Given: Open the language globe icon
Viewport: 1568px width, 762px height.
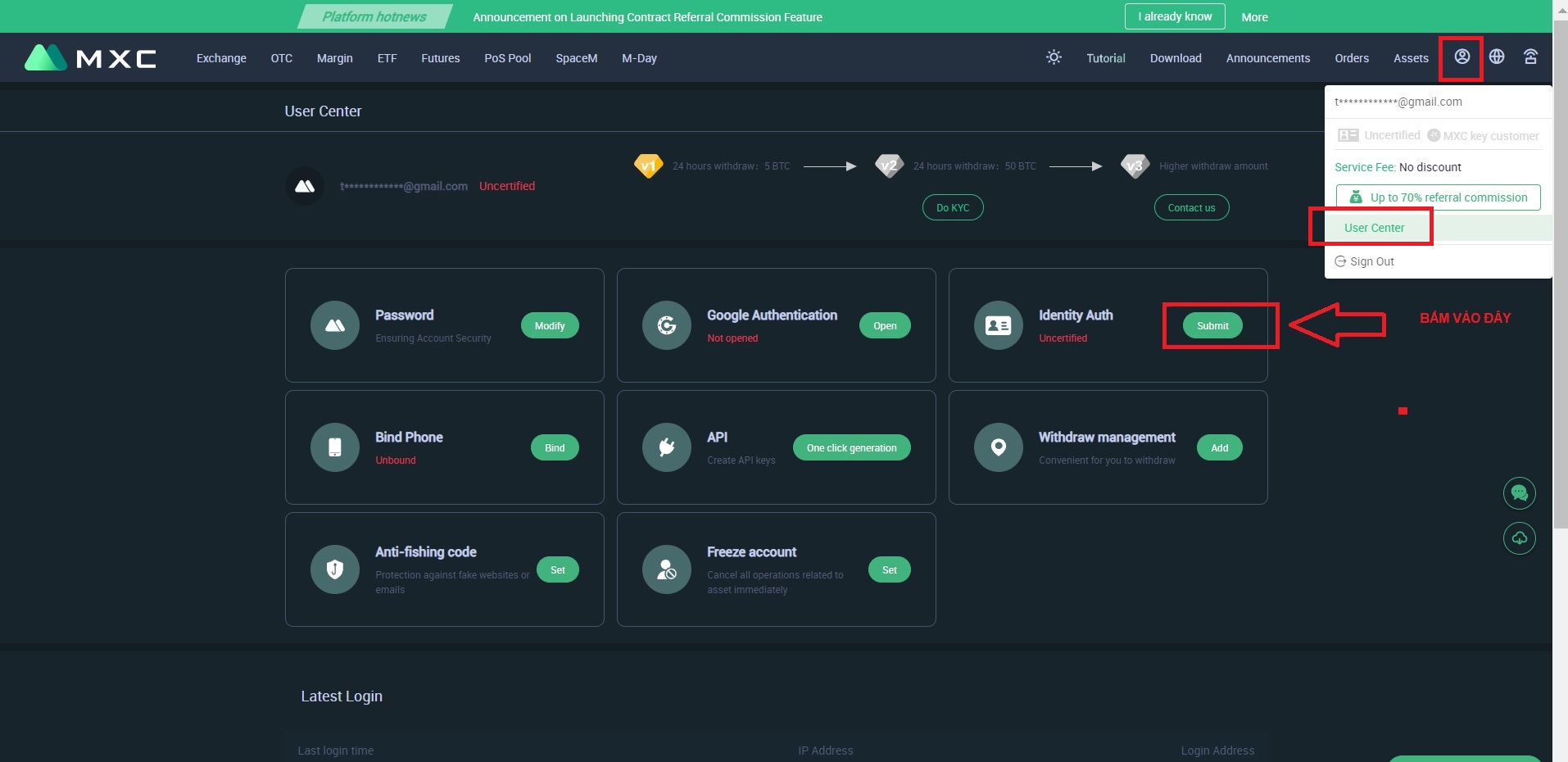Looking at the screenshot, I should (1497, 57).
